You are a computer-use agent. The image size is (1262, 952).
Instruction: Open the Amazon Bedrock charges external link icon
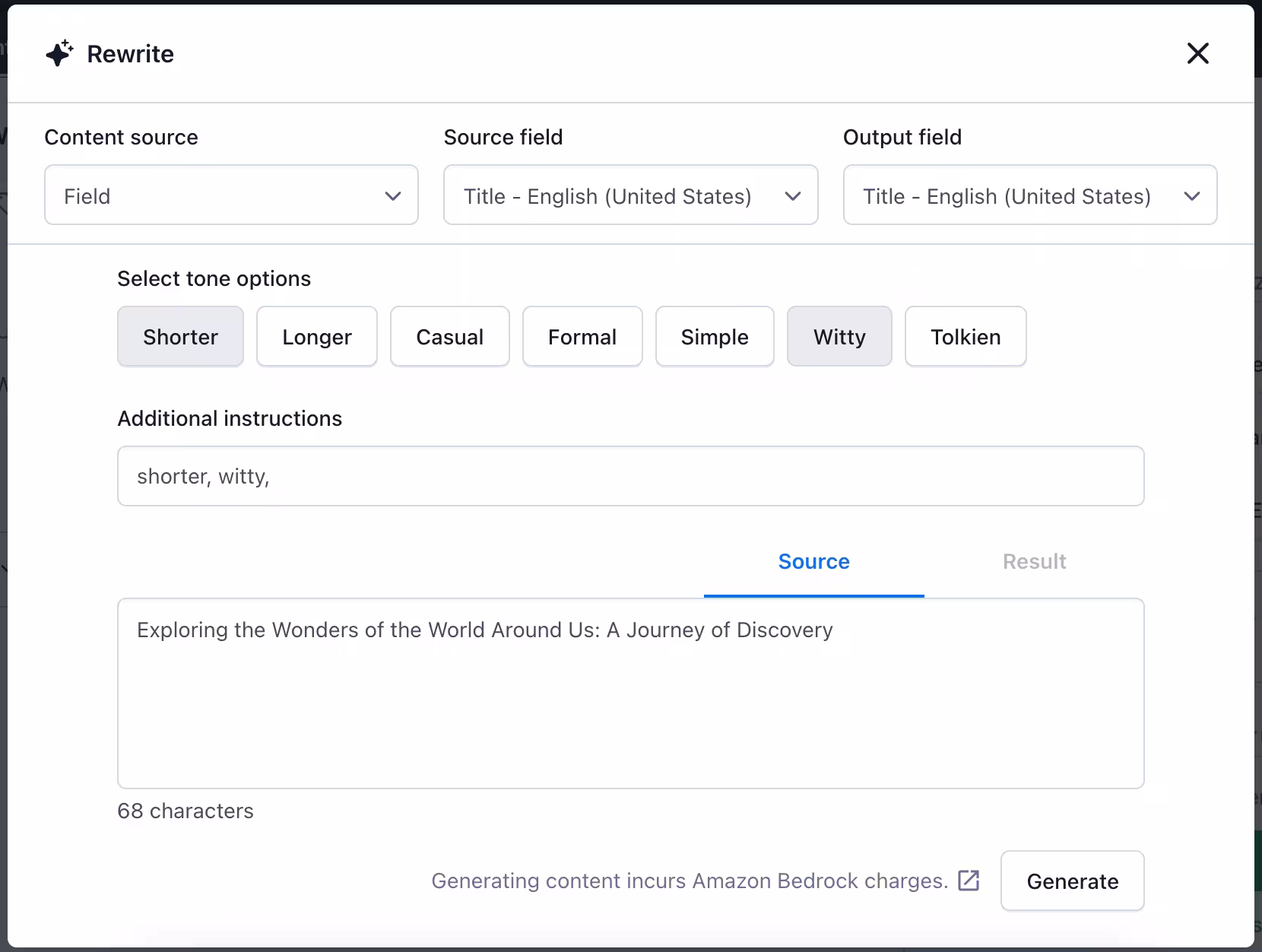[x=969, y=881]
